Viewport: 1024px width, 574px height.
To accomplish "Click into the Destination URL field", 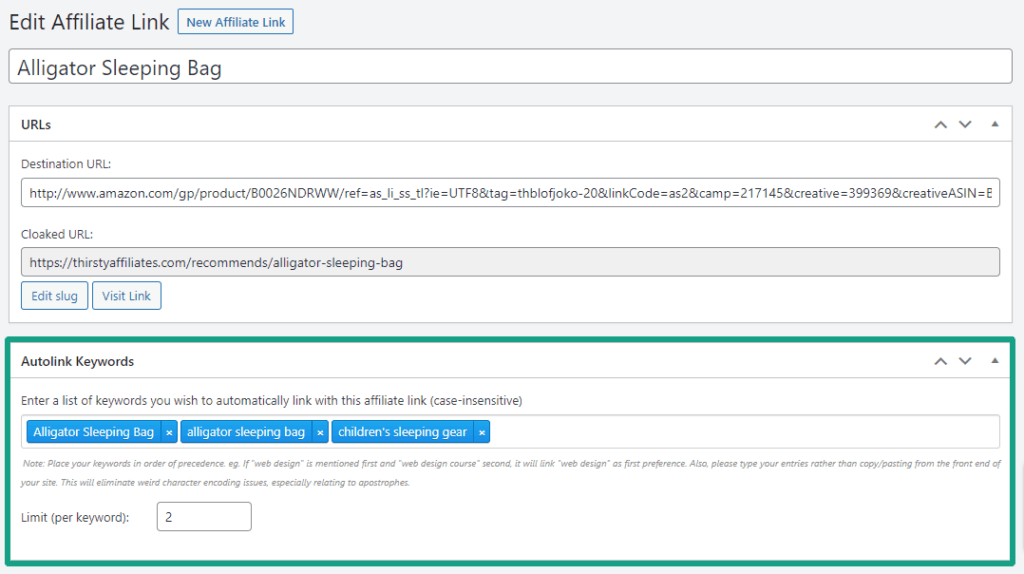I will tap(510, 193).
